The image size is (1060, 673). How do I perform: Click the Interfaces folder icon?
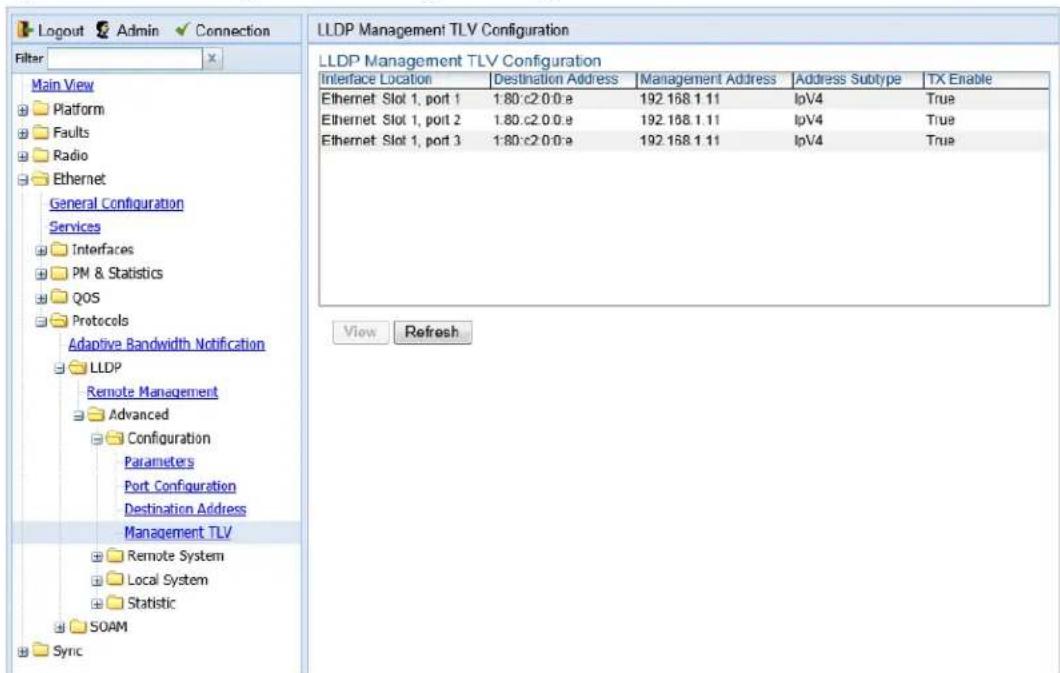60,250
